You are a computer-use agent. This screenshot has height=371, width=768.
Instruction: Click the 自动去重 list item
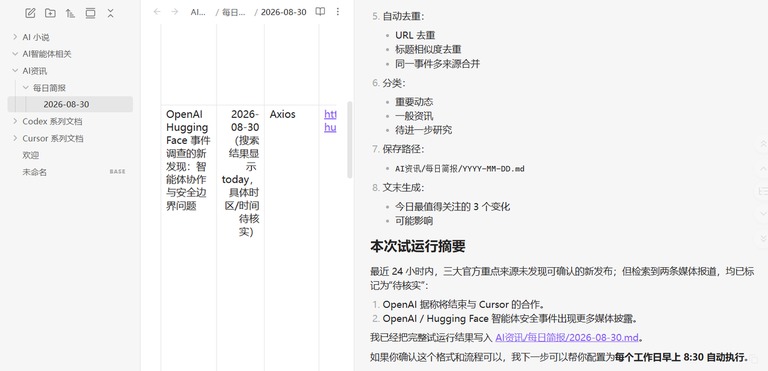coord(404,16)
